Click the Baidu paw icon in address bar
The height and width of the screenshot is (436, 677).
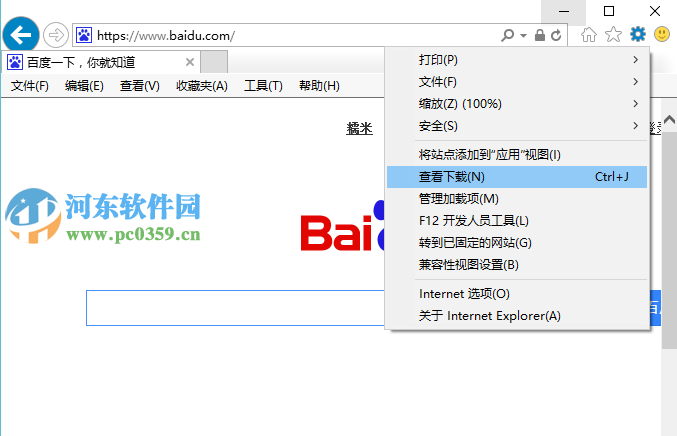pyautogui.click(x=84, y=35)
